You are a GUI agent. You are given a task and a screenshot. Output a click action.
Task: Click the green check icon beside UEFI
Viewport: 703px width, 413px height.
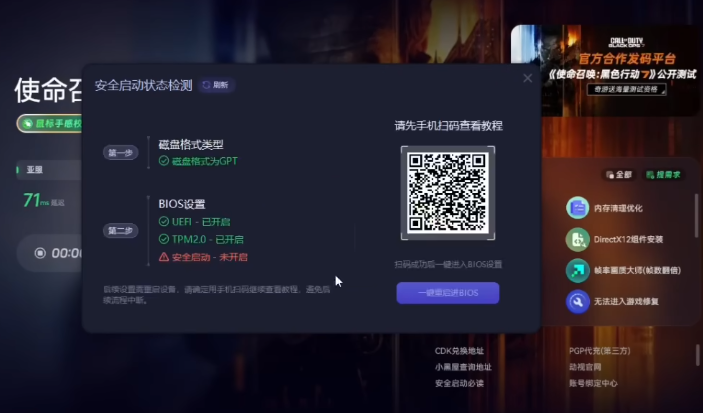pos(164,221)
